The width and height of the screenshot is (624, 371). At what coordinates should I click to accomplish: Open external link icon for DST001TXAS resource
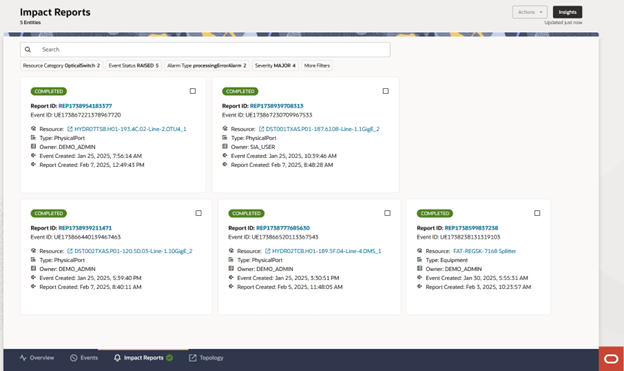point(261,129)
